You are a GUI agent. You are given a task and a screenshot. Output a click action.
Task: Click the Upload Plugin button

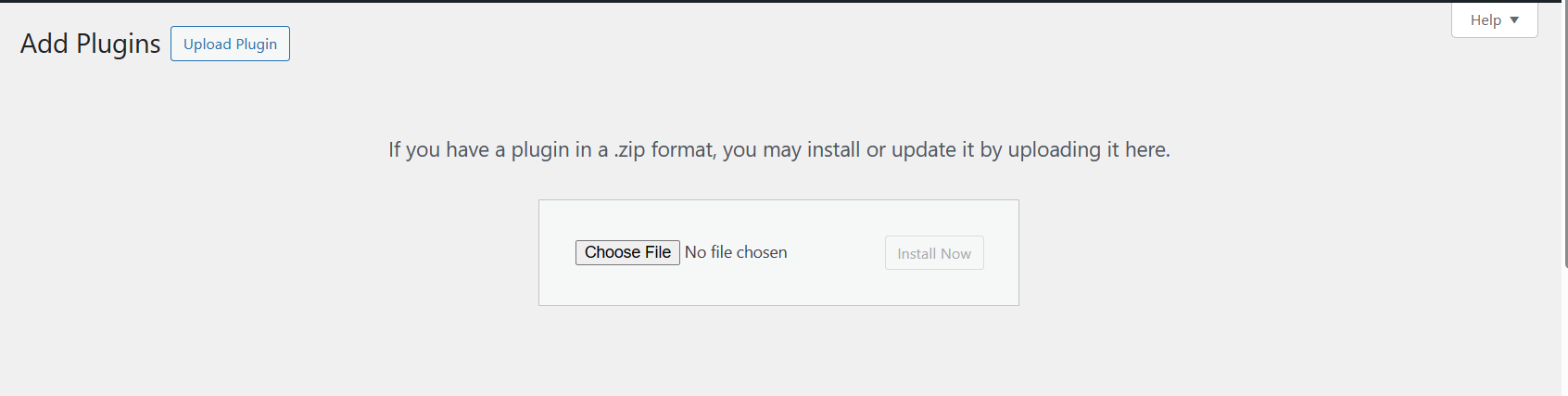coord(230,44)
